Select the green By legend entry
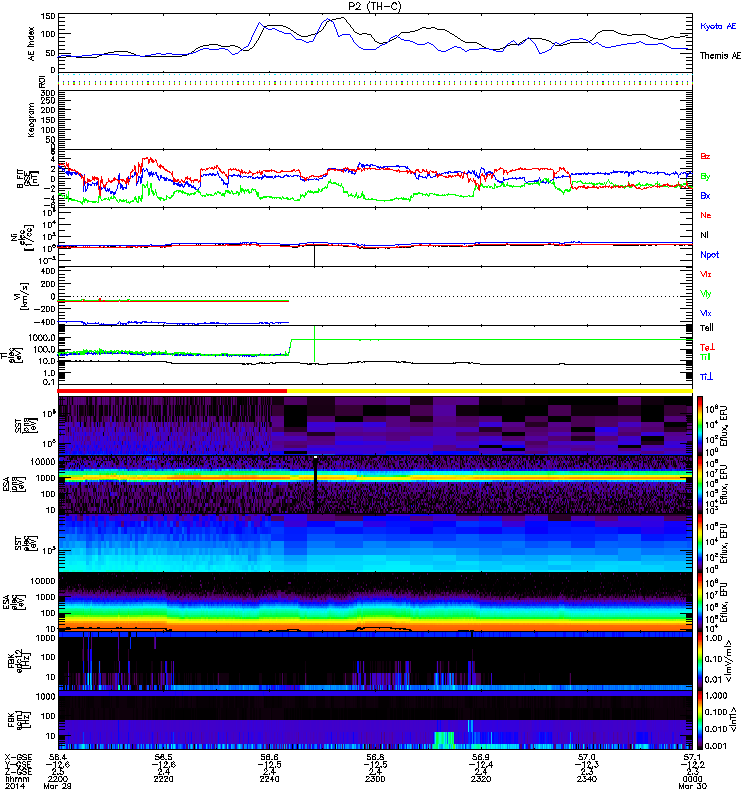750x800 pixels. click(x=705, y=176)
